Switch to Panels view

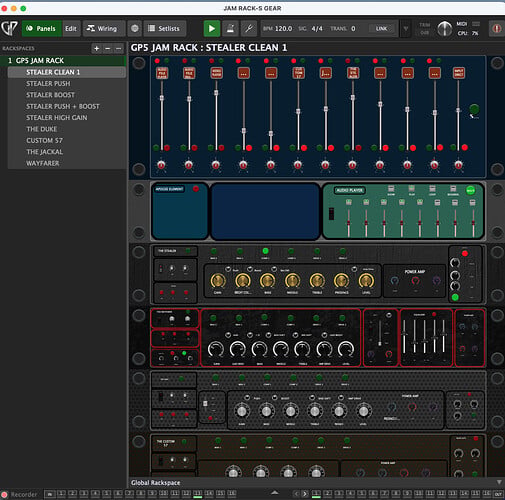[x=41, y=29]
